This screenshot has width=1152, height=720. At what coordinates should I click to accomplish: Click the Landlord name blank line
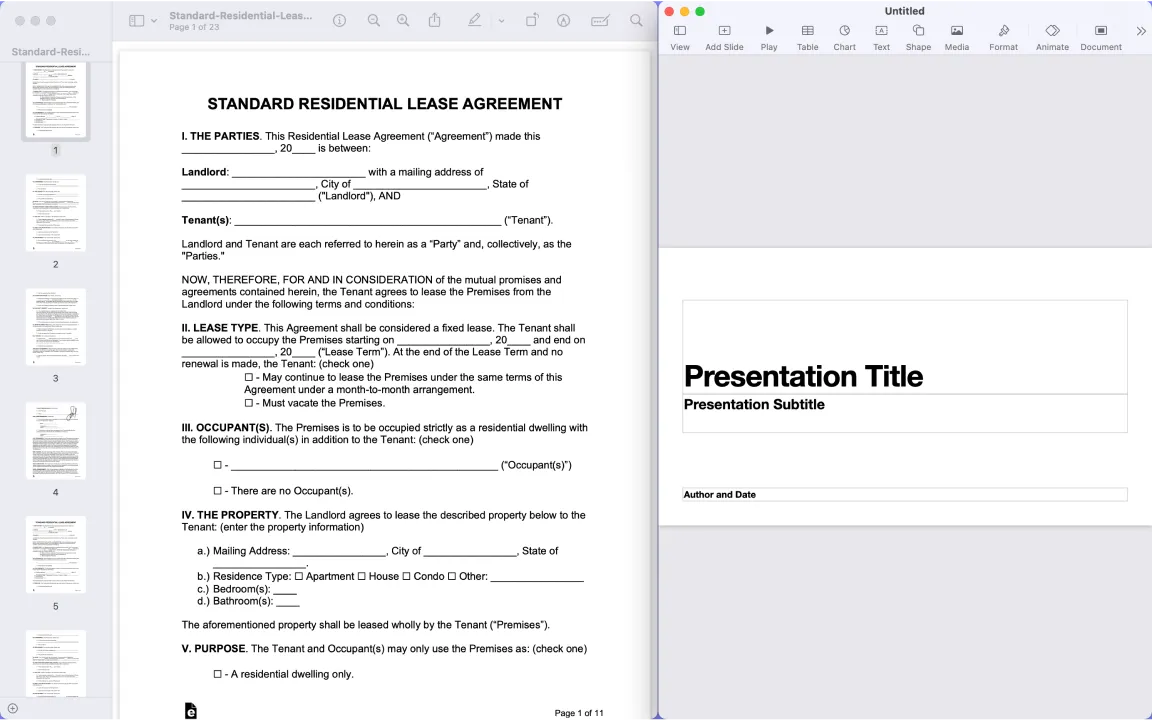tap(298, 173)
